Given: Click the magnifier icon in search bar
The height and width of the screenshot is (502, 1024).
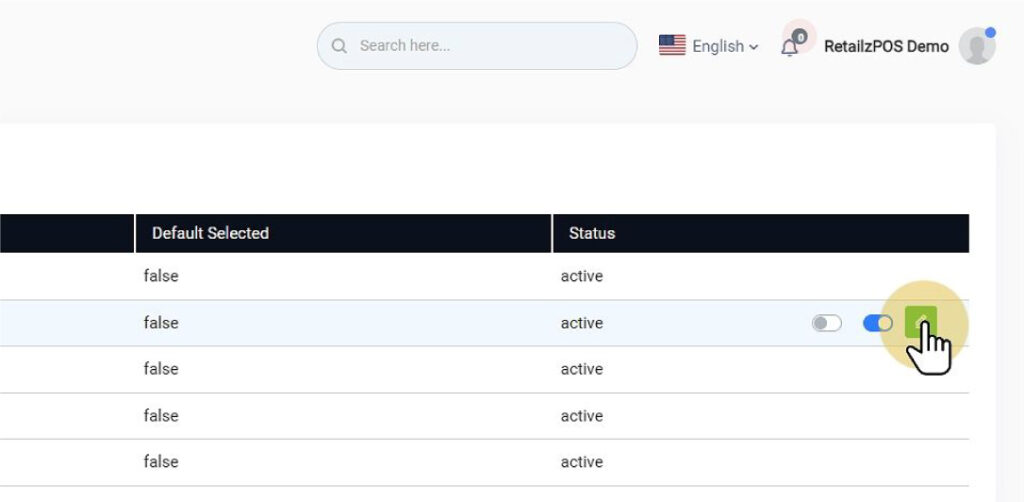Looking at the screenshot, I should [x=339, y=46].
